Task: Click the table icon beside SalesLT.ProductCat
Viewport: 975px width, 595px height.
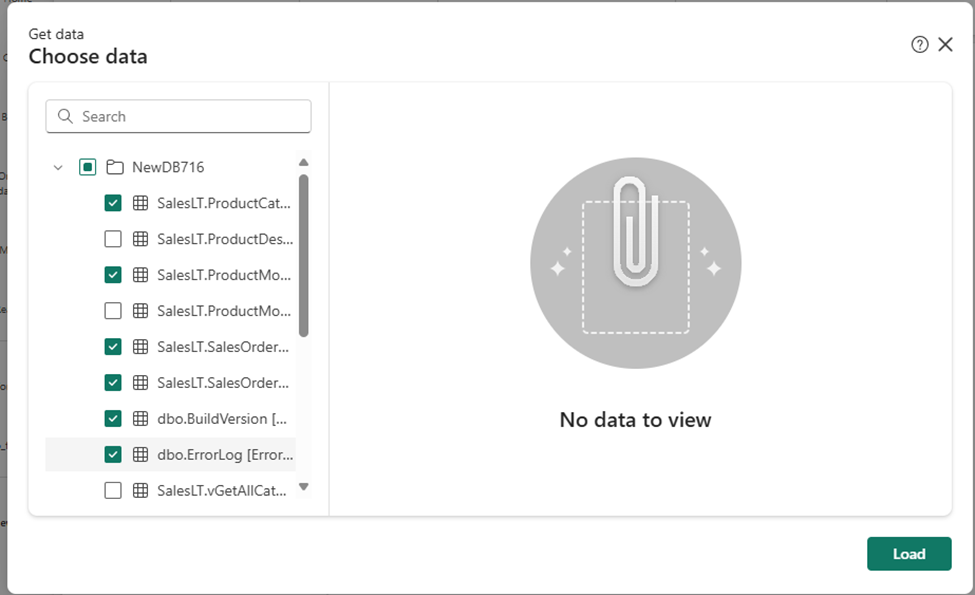Action: pyautogui.click(x=139, y=202)
